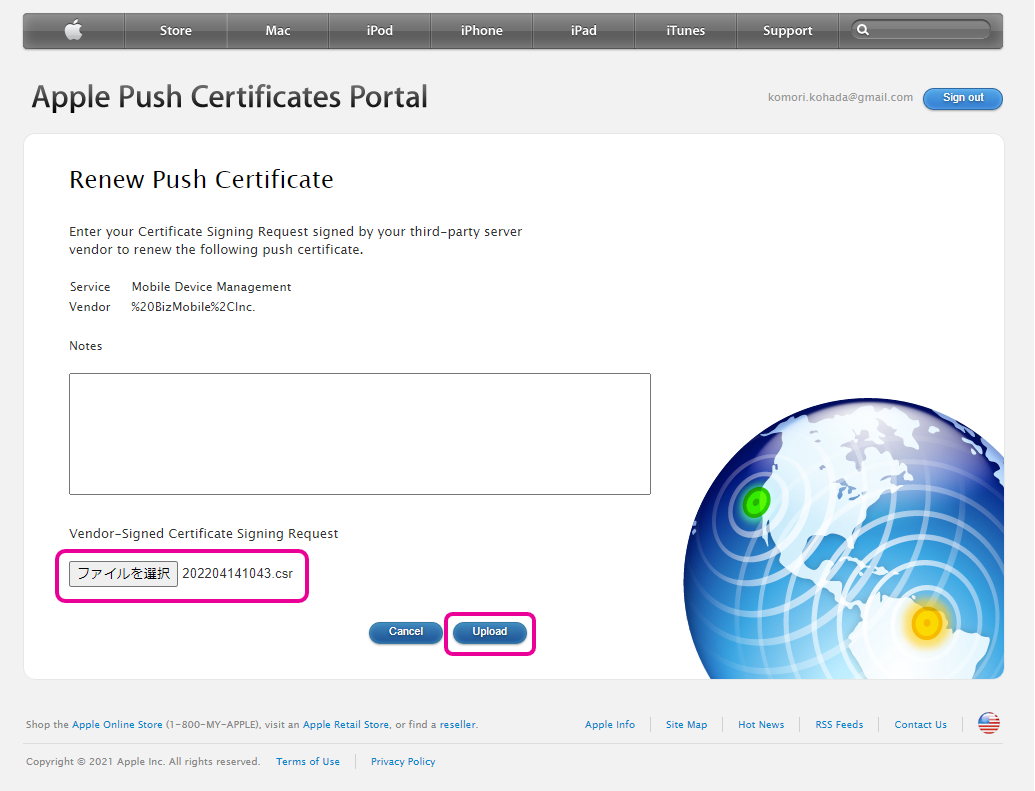The width and height of the screenshot is (1035, 791).
Task: Open the Terms of Use link
Action: [308, 762]
